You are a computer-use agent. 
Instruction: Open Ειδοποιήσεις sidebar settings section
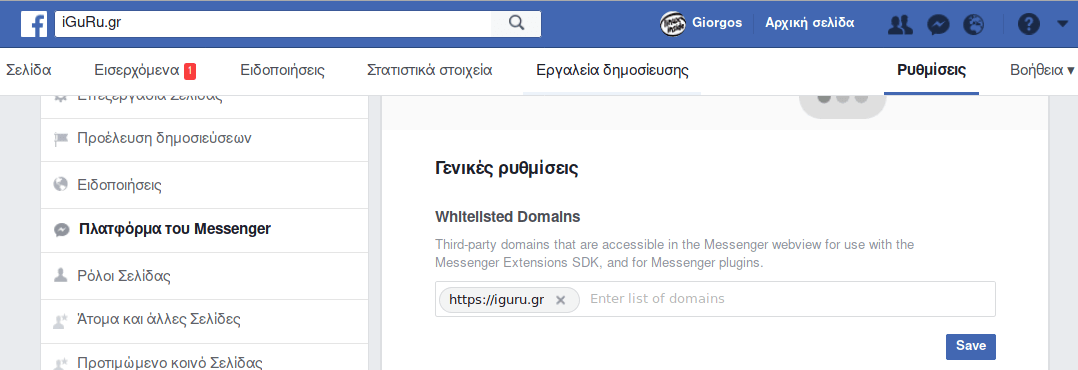[x=205, y=184]
